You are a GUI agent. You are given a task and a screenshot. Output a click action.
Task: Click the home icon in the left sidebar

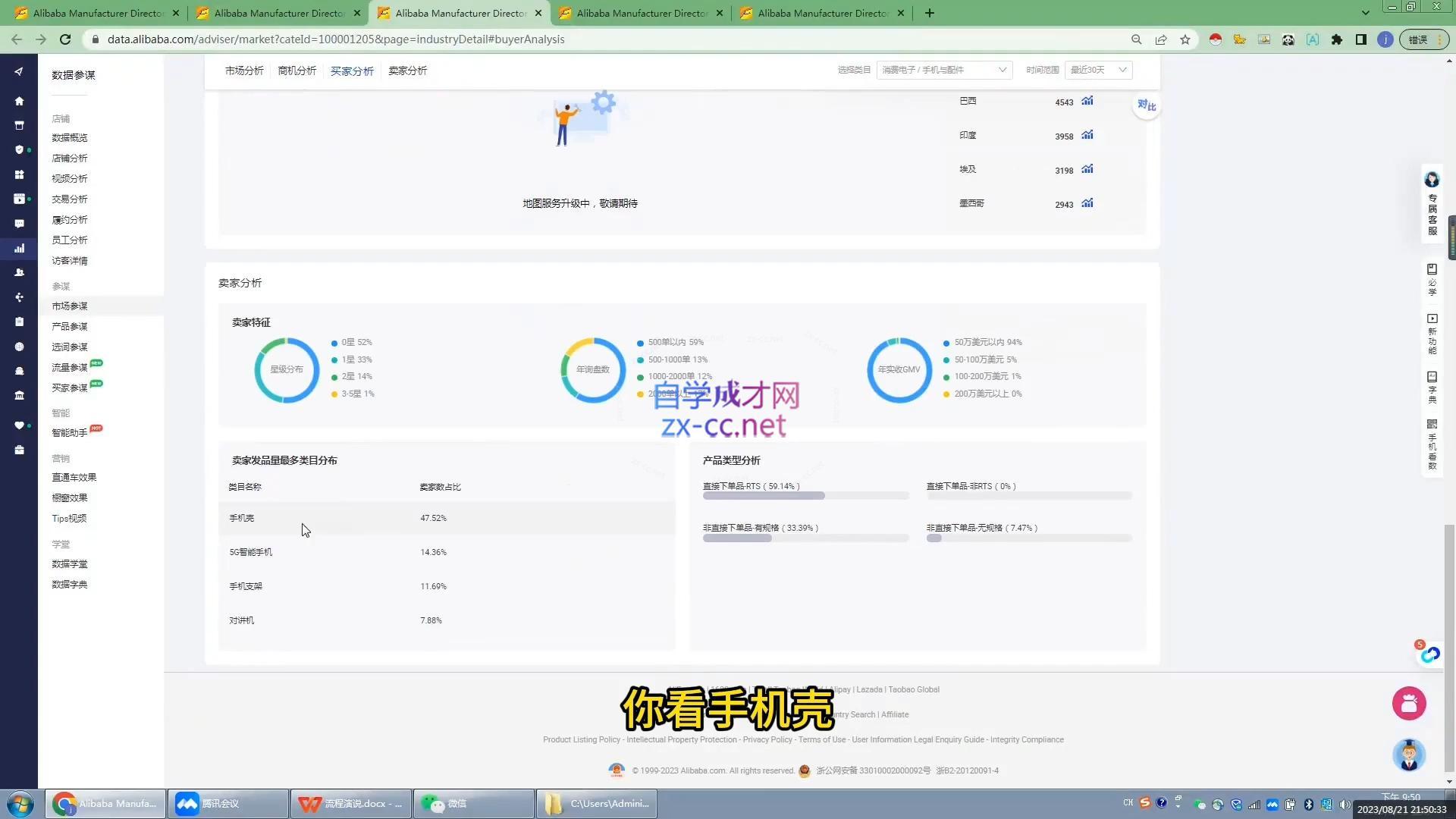(20, 101)
